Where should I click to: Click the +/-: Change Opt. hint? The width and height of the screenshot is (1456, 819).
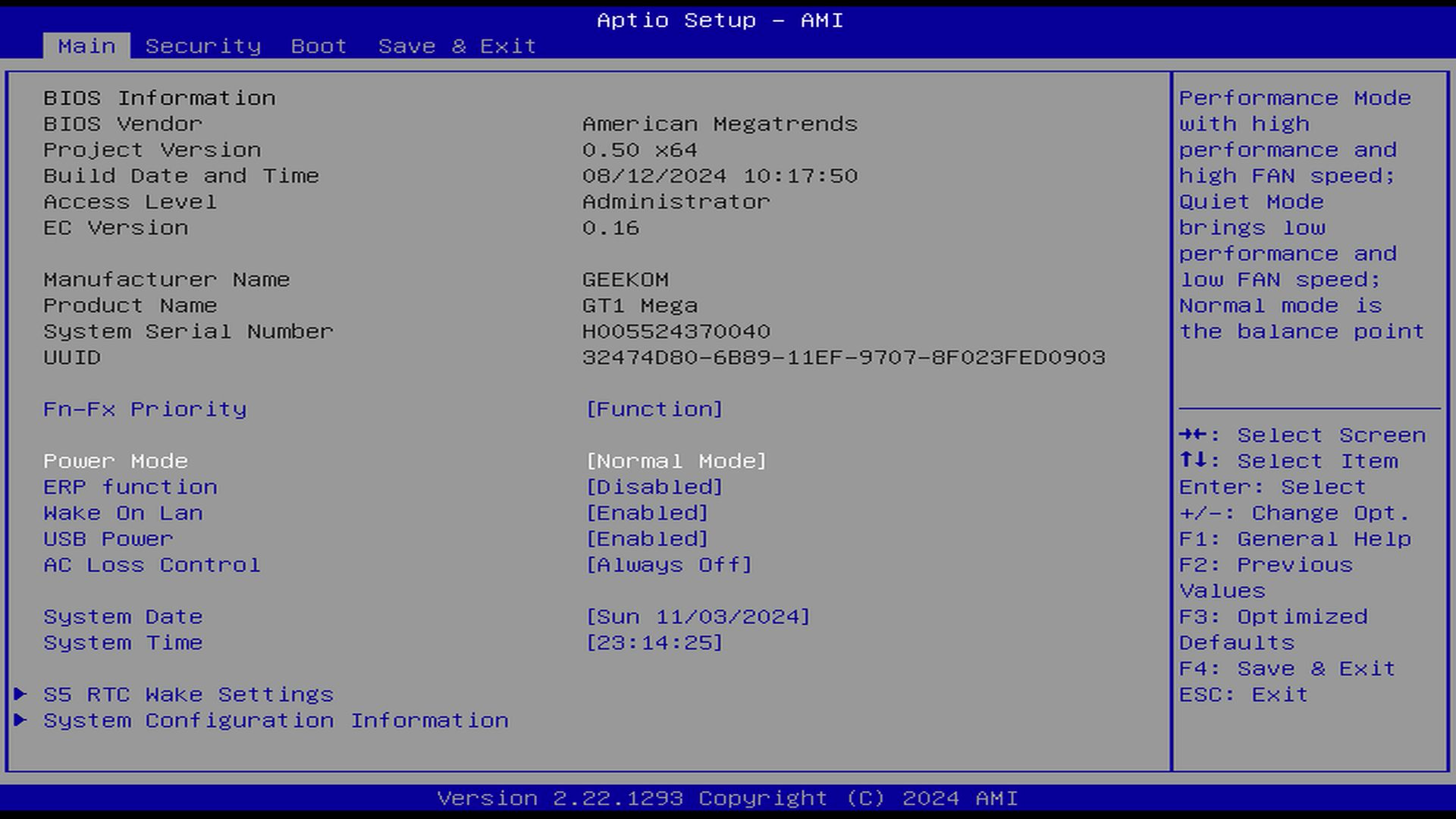coord(1295,513)
